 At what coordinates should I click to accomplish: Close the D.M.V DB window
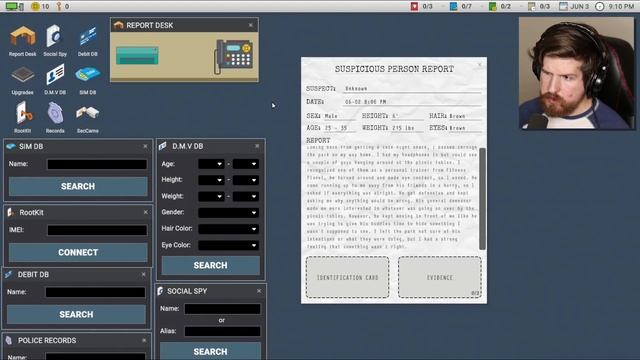(257, 146)
